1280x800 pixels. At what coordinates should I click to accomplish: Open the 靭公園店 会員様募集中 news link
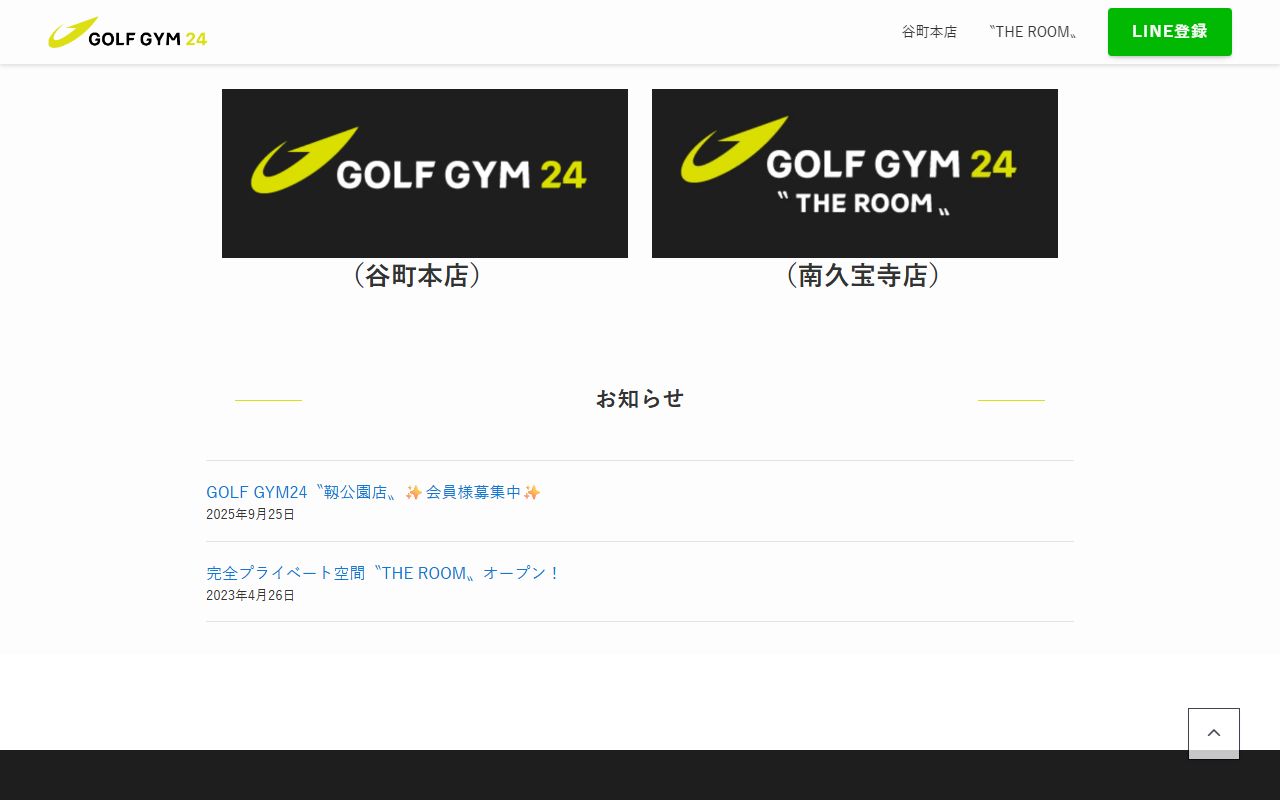tap(373, 492)
